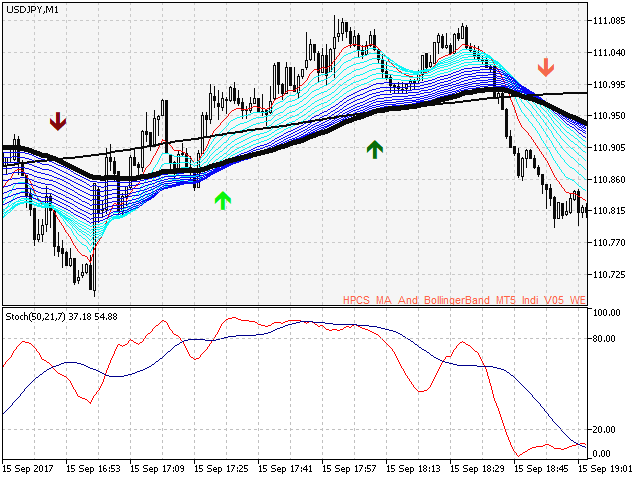The width and height of the screenshot is (640, 480).
Task: Click the 110.905 price level
Action: (609, 147)
